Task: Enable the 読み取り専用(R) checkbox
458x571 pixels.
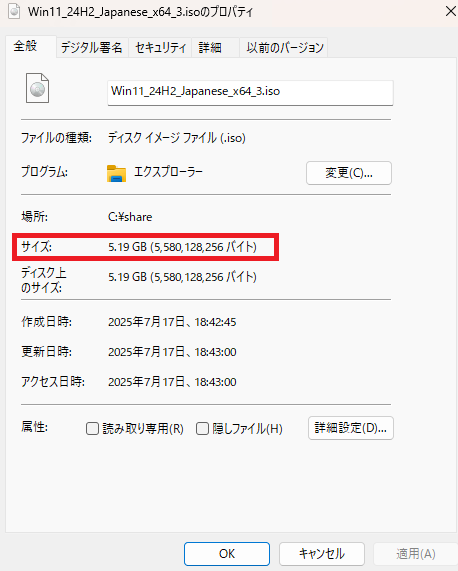Action: (x=92, y=429)
